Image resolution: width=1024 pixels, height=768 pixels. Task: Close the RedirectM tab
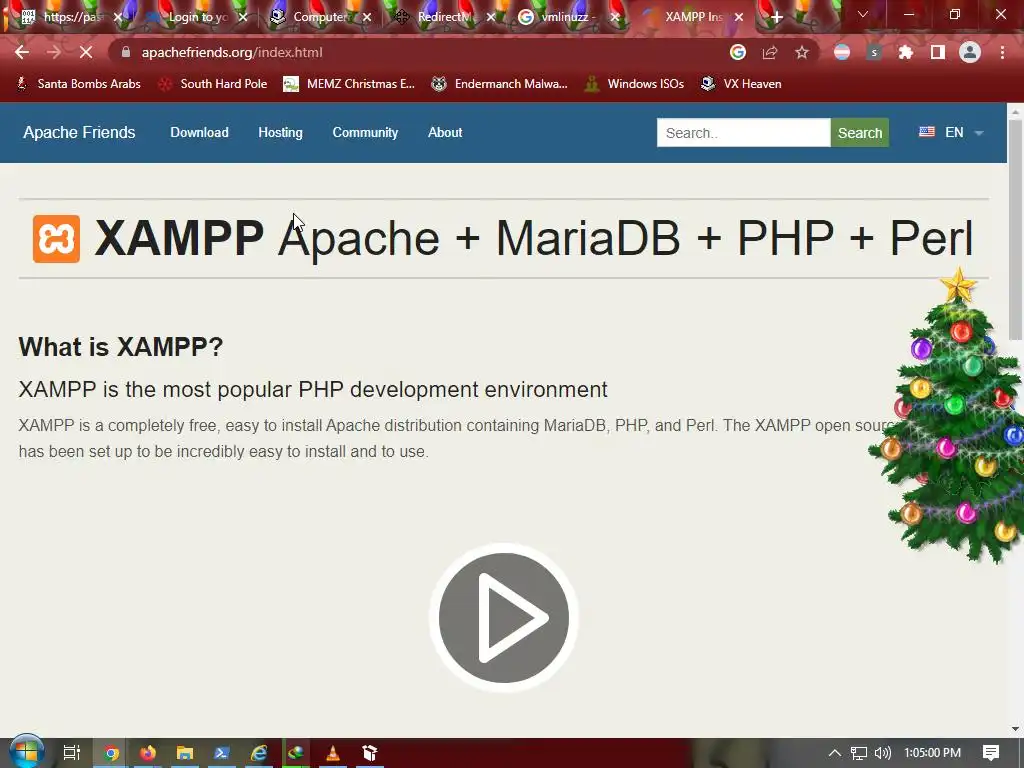(491, 17)
